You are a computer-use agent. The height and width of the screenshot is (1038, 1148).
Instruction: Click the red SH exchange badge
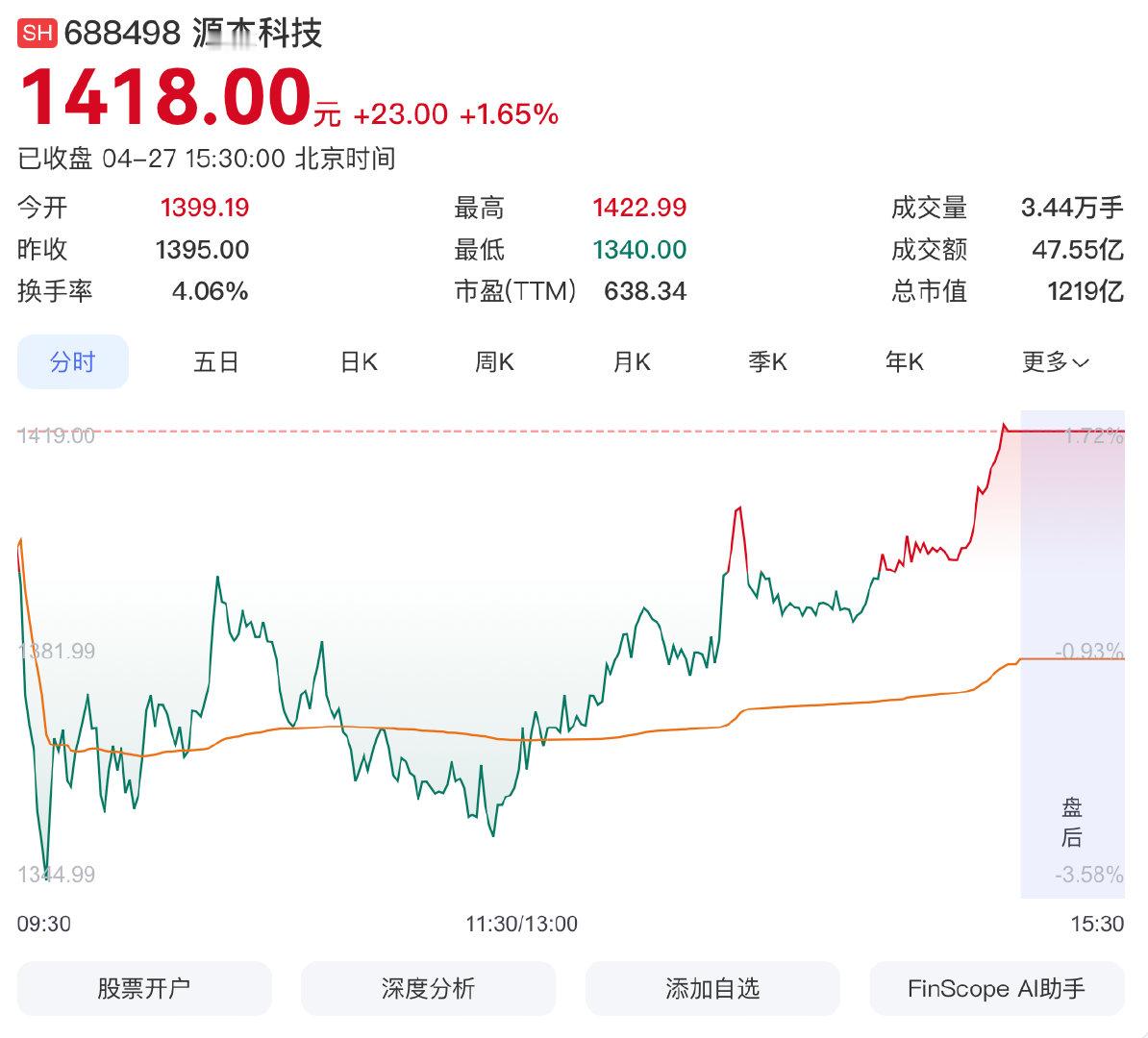click(37, 34)
